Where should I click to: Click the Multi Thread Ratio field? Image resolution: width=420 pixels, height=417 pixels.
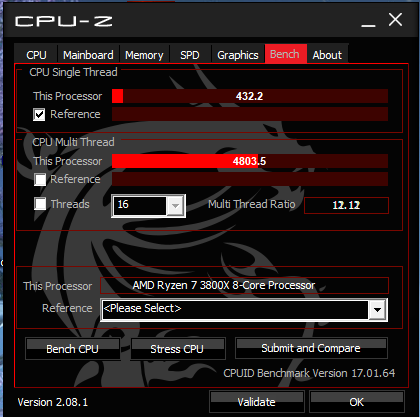(x=346, y=205)
